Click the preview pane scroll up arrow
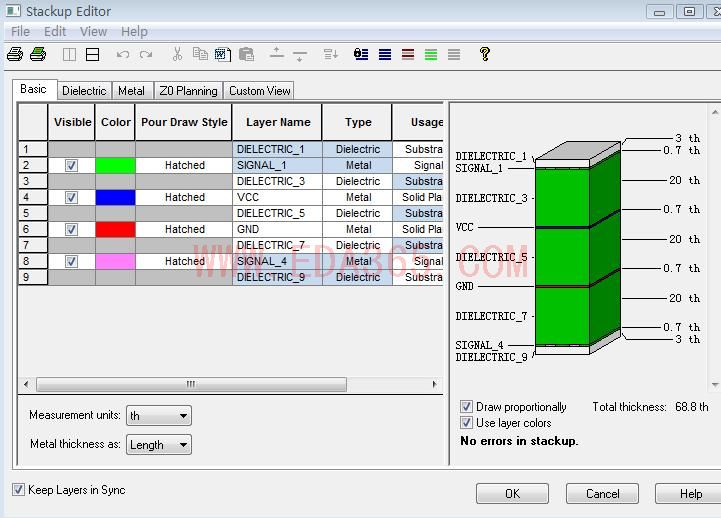Image resolution: width=721 pixels, height=518 pixels. point(715,112)
